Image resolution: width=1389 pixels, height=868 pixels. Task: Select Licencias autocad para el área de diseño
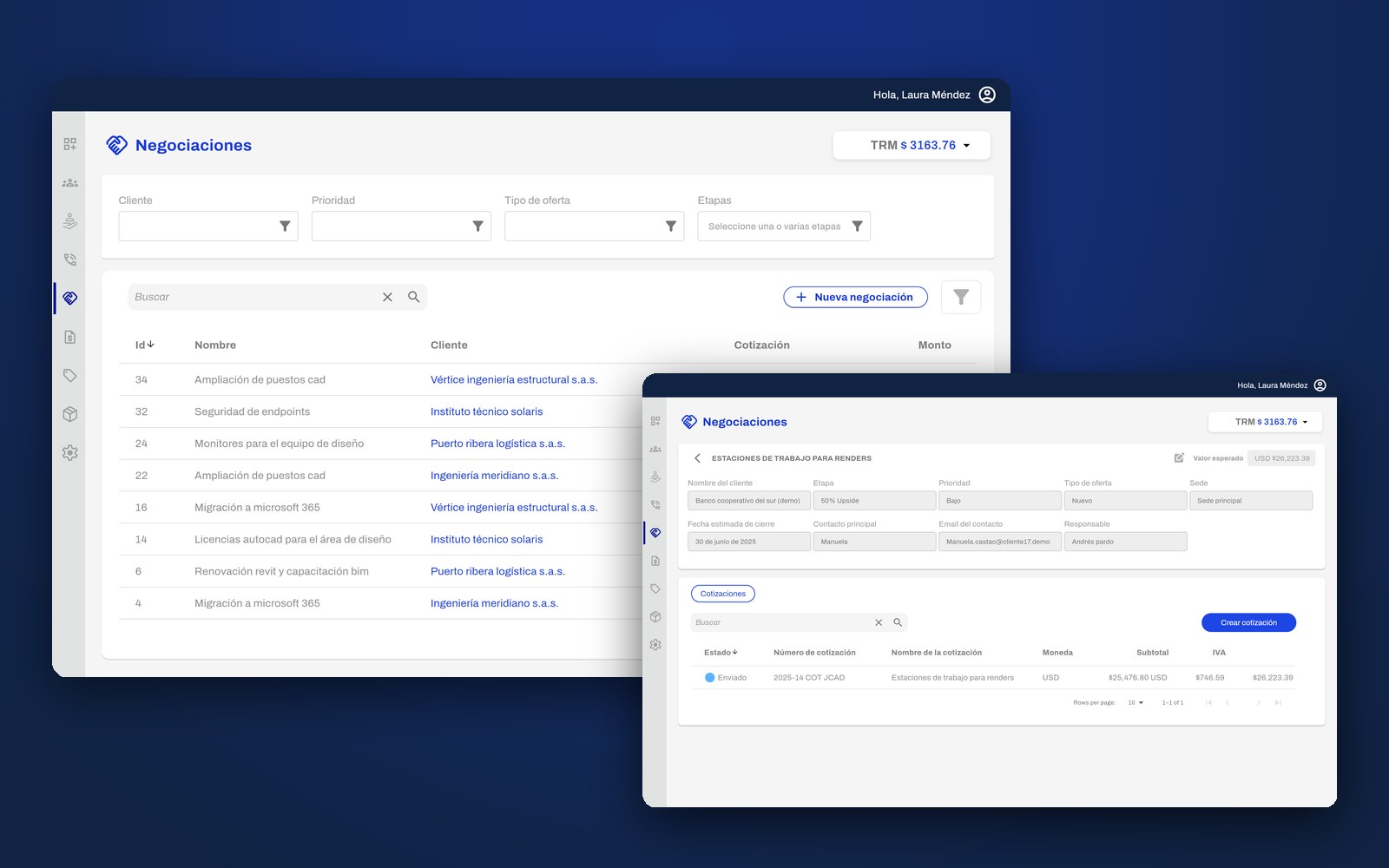(293, 539)
